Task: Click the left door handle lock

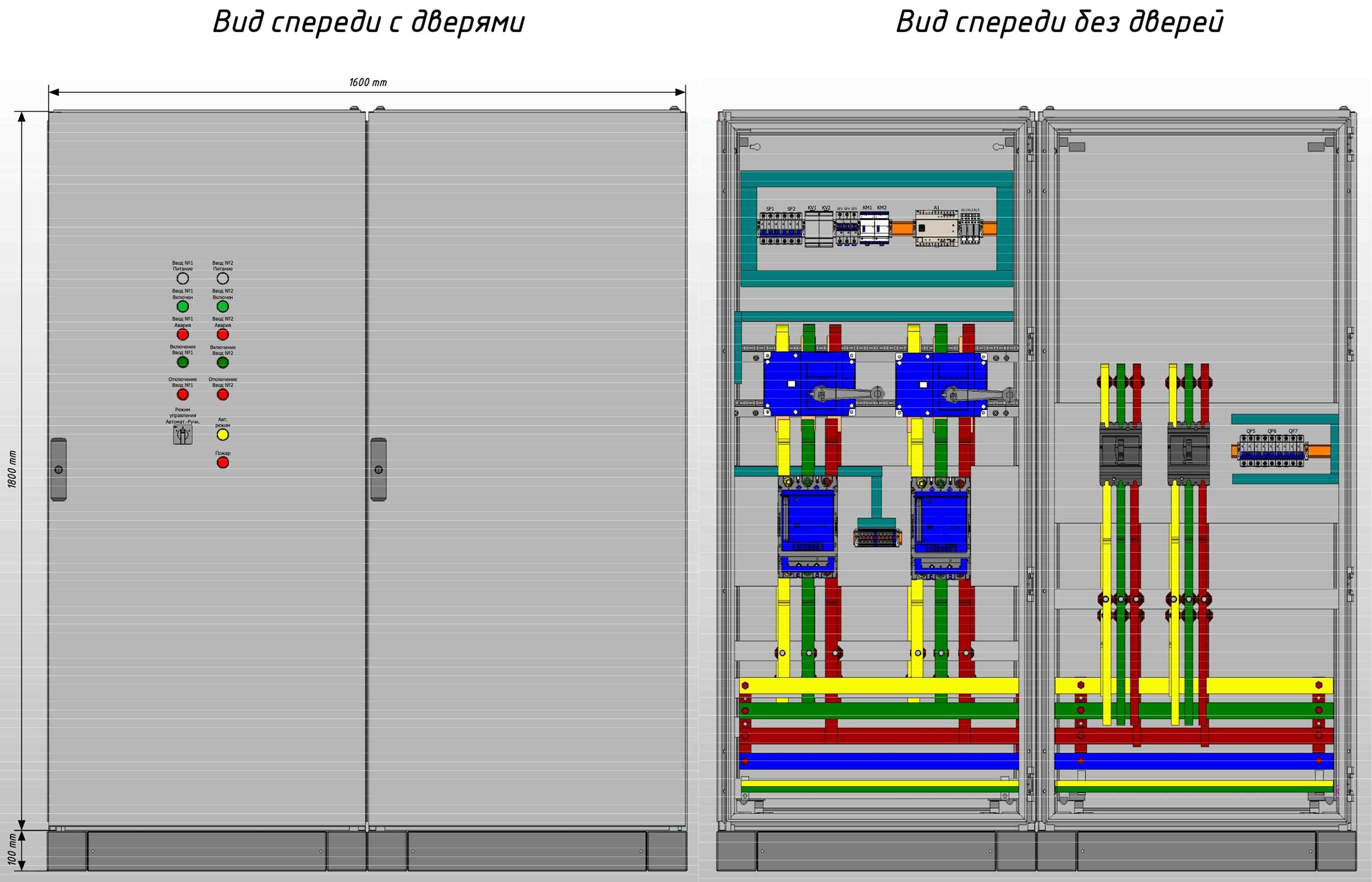Action: pyautogui.click(x=59, y=470)
